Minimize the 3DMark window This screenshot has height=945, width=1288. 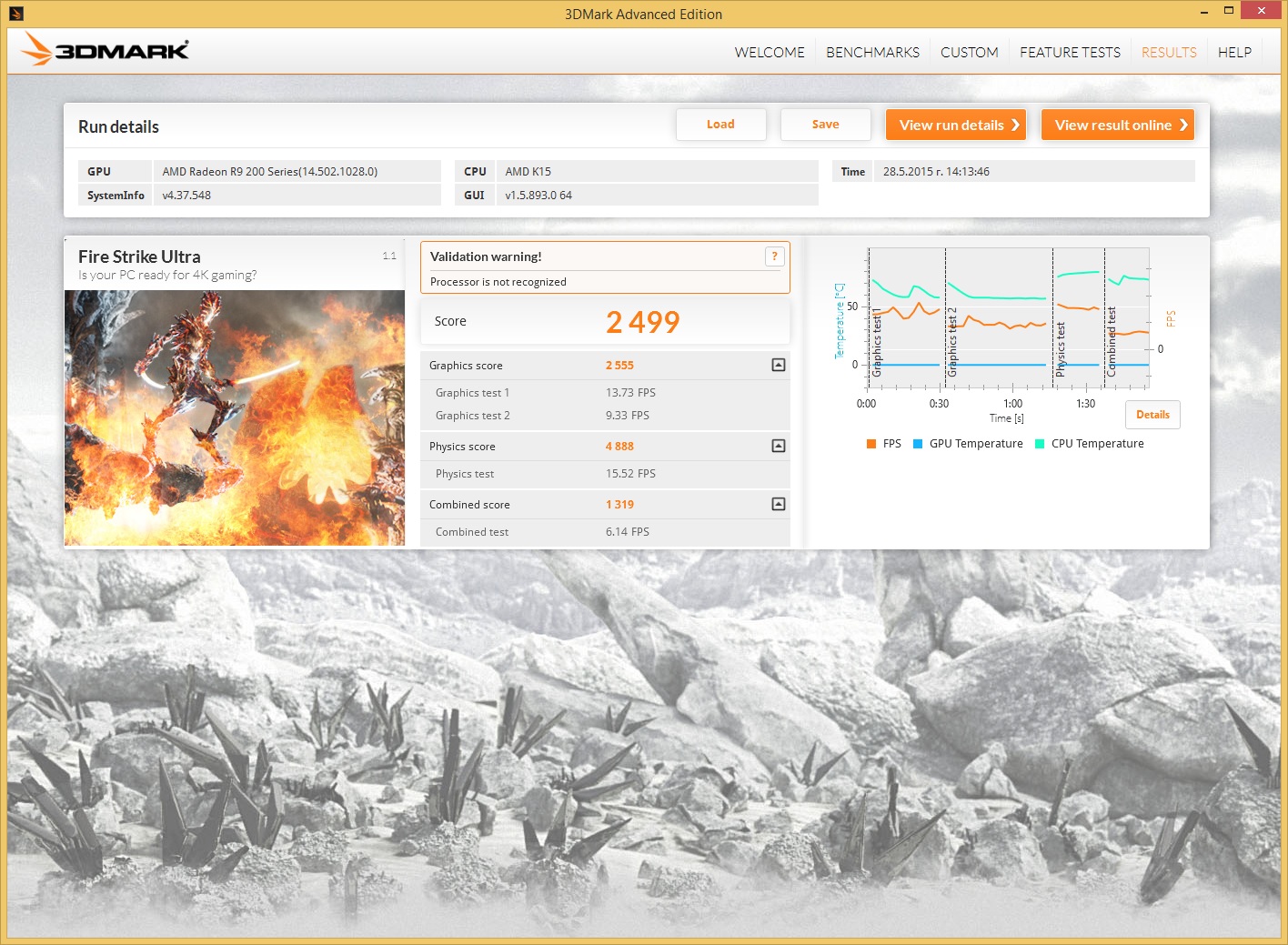[1204, 12]
